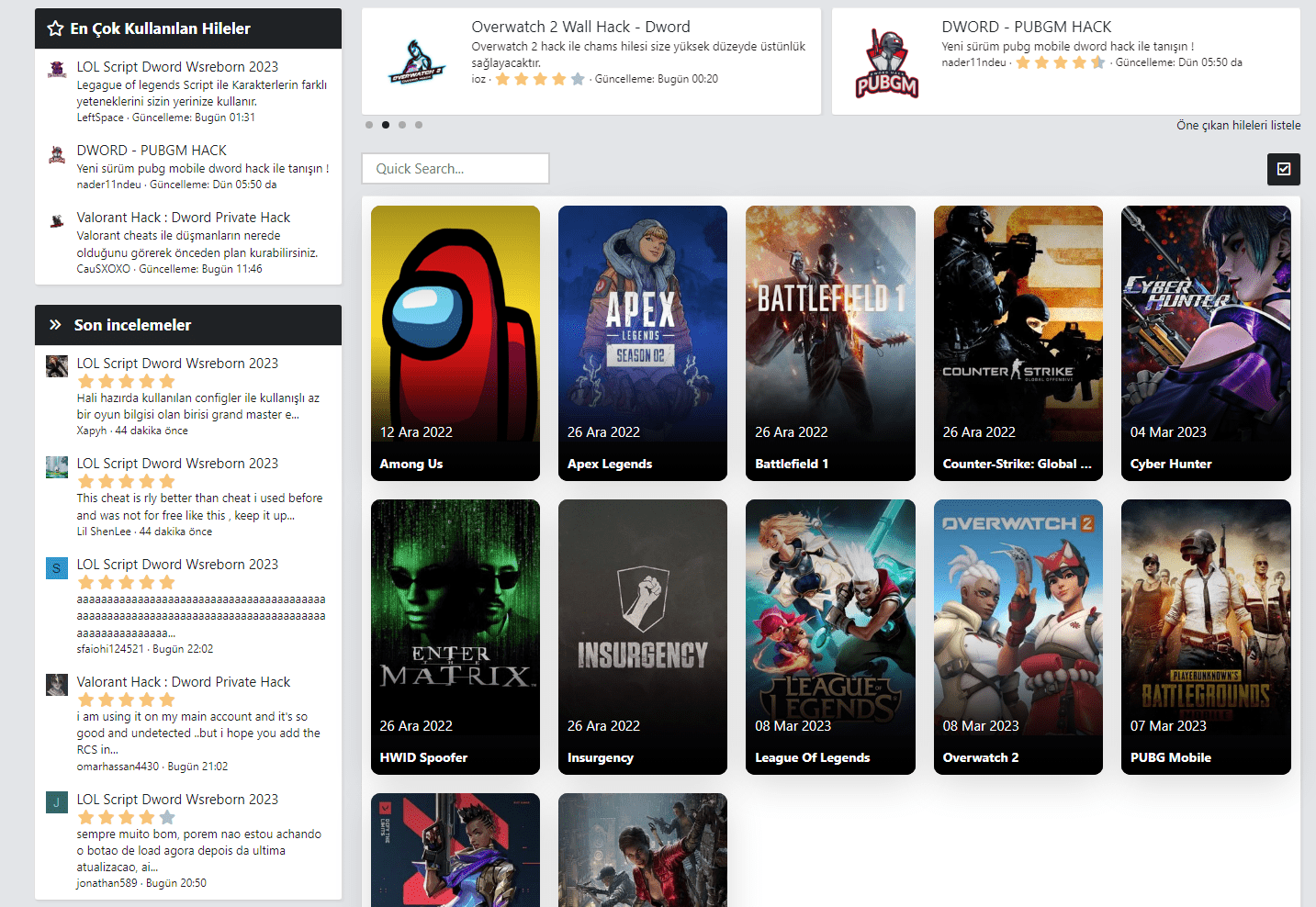Open the Cyber Hunter game card
This screenshot has width=1316, height=907.
(1206, 343)
